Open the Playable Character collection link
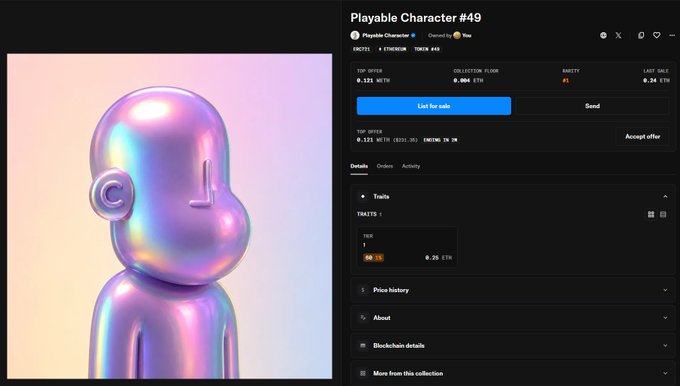Image resolution: width=680 pixels, height=386 pixels. click(386, 36)
